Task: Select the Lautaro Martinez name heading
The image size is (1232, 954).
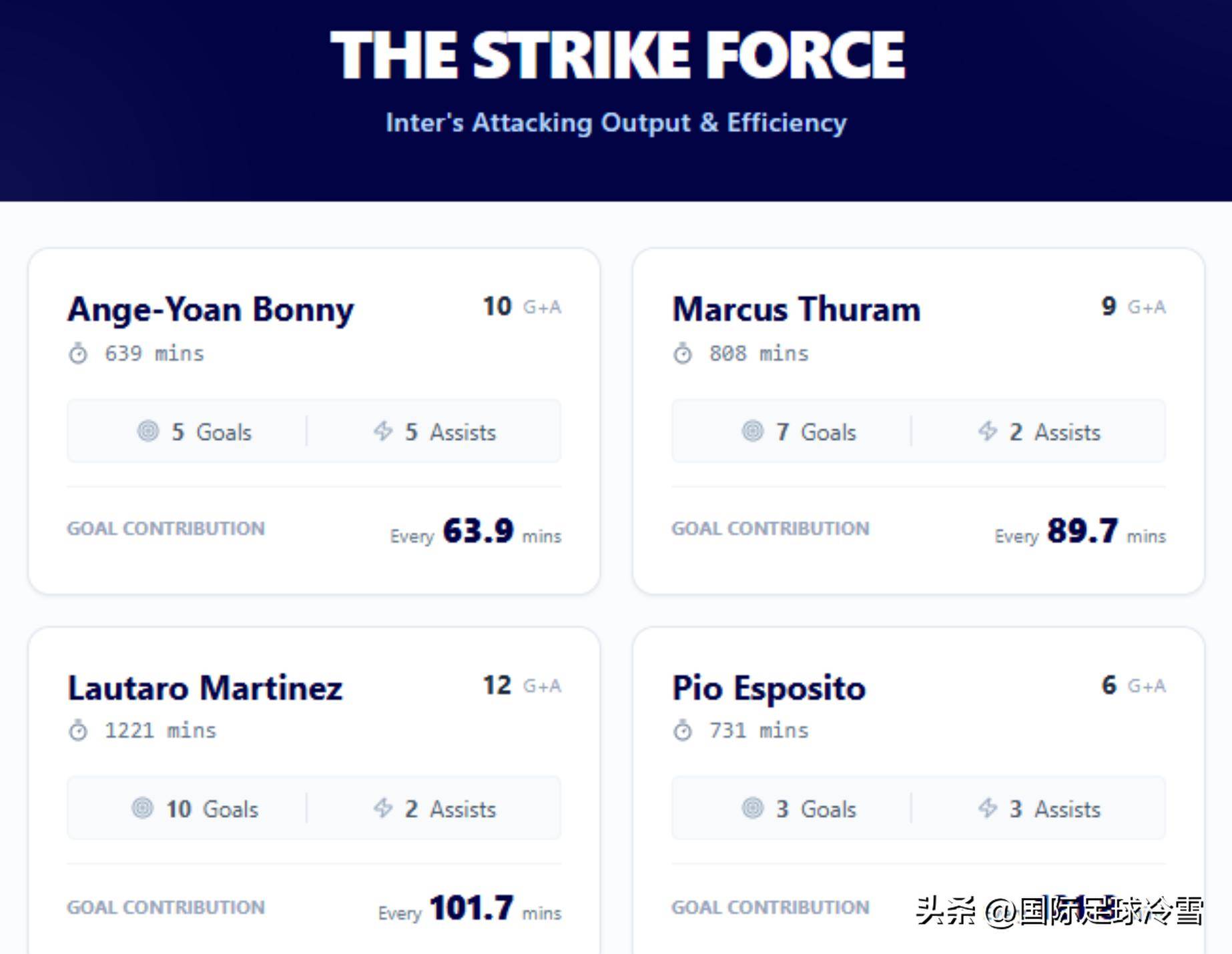Action: click(205, 688)
